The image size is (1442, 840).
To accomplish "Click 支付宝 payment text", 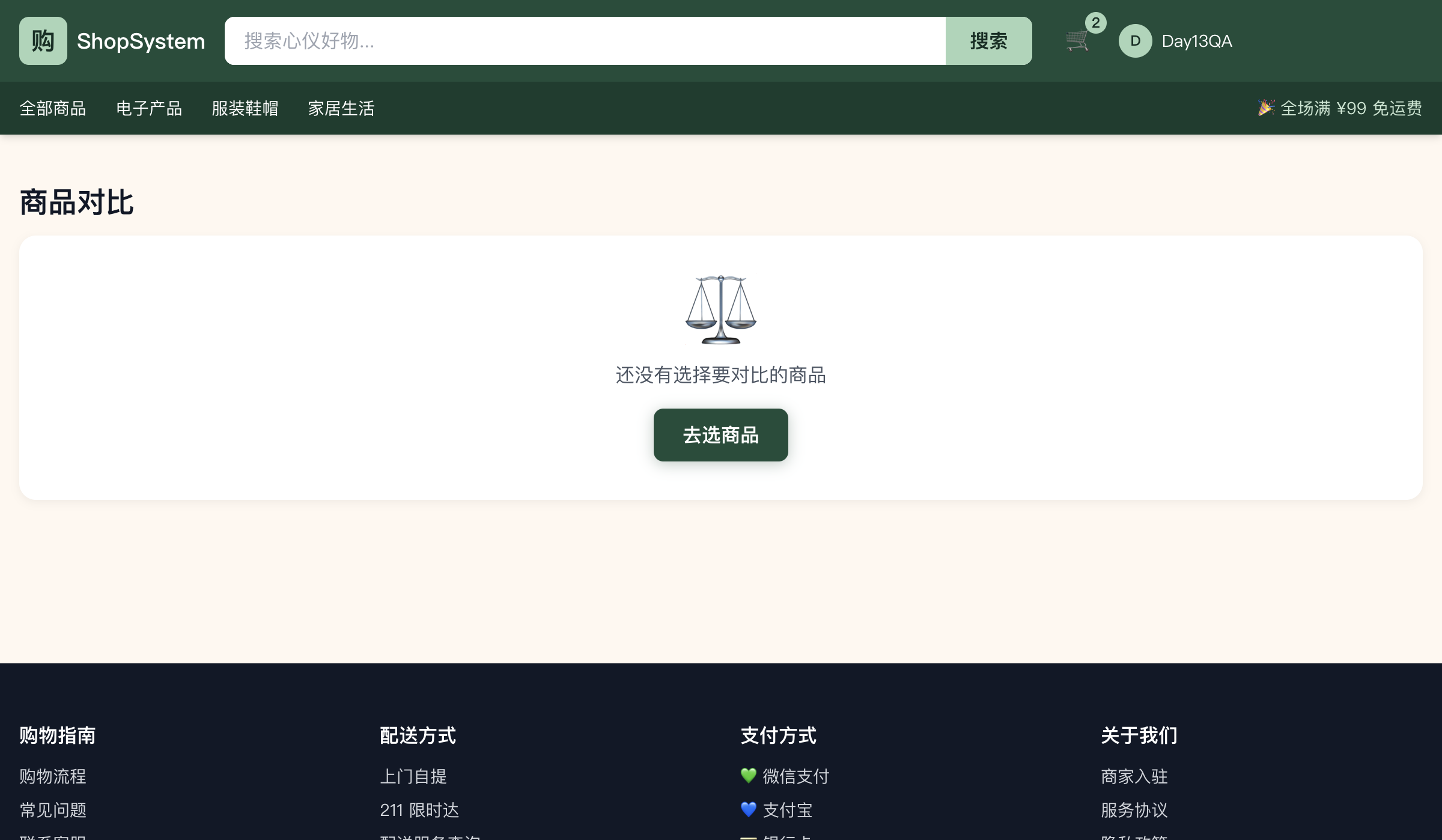I will click(788, 810).
